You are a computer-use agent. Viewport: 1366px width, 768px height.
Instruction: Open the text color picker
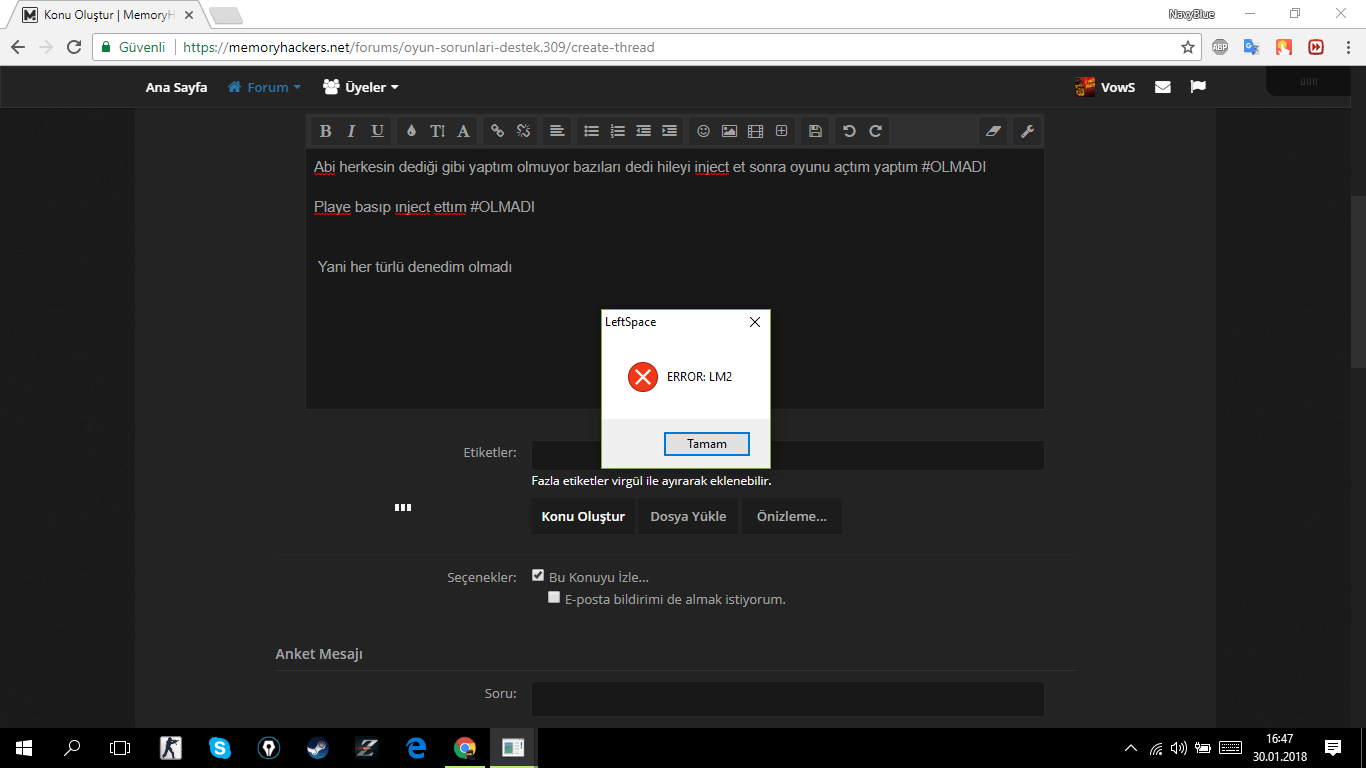[411, 131]
